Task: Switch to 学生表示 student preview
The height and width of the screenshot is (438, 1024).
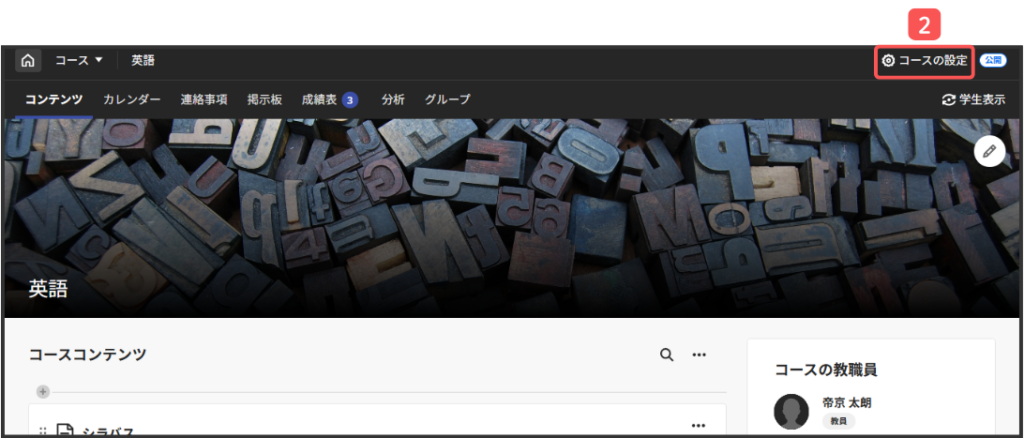Action: click(974, 100)
